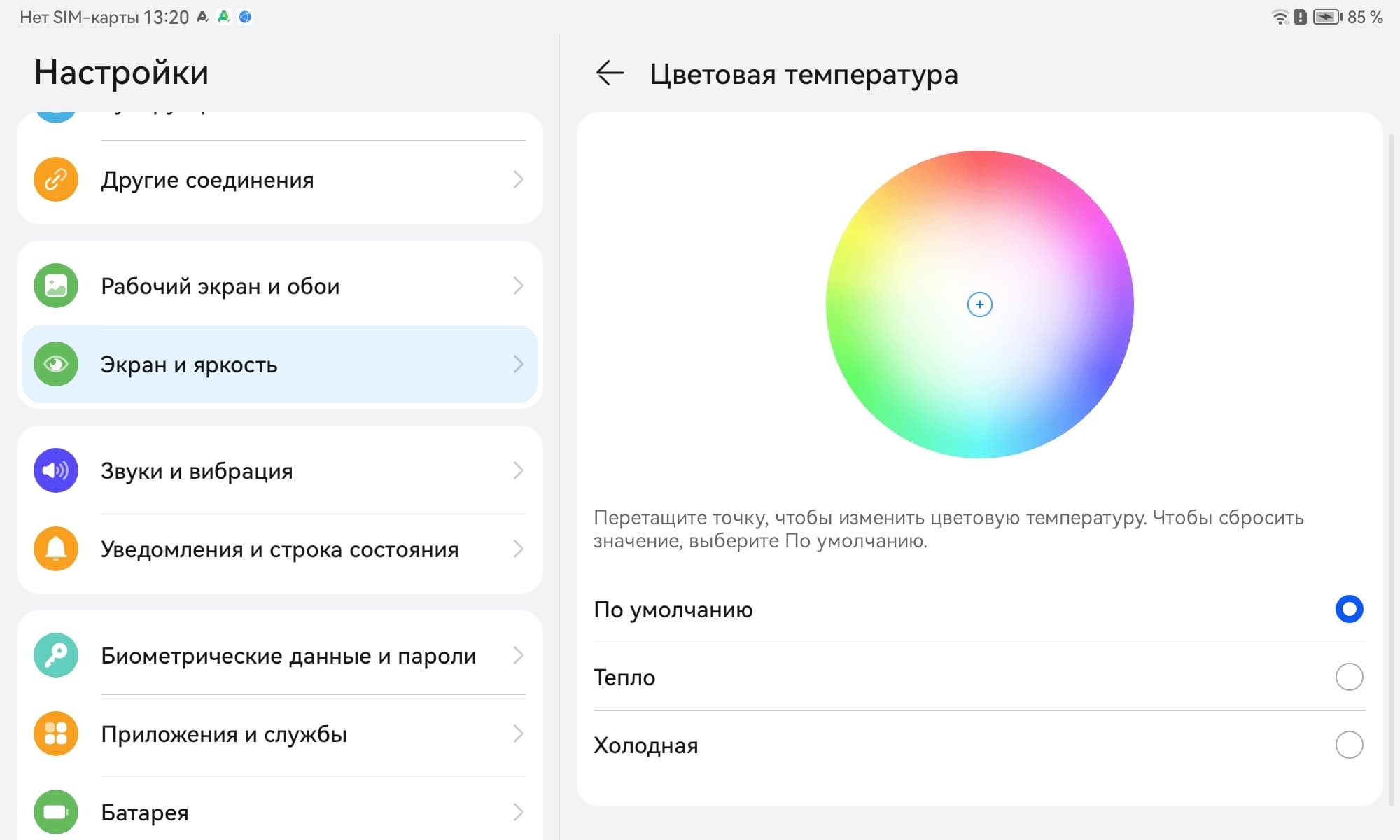Tap the green wallpaper picture icon
The height and width of the screenshot is (840, 1400).
click(56, 286)
